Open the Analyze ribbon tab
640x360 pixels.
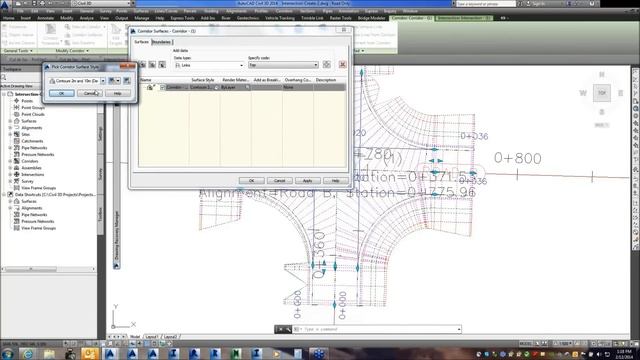click(87, 18)
